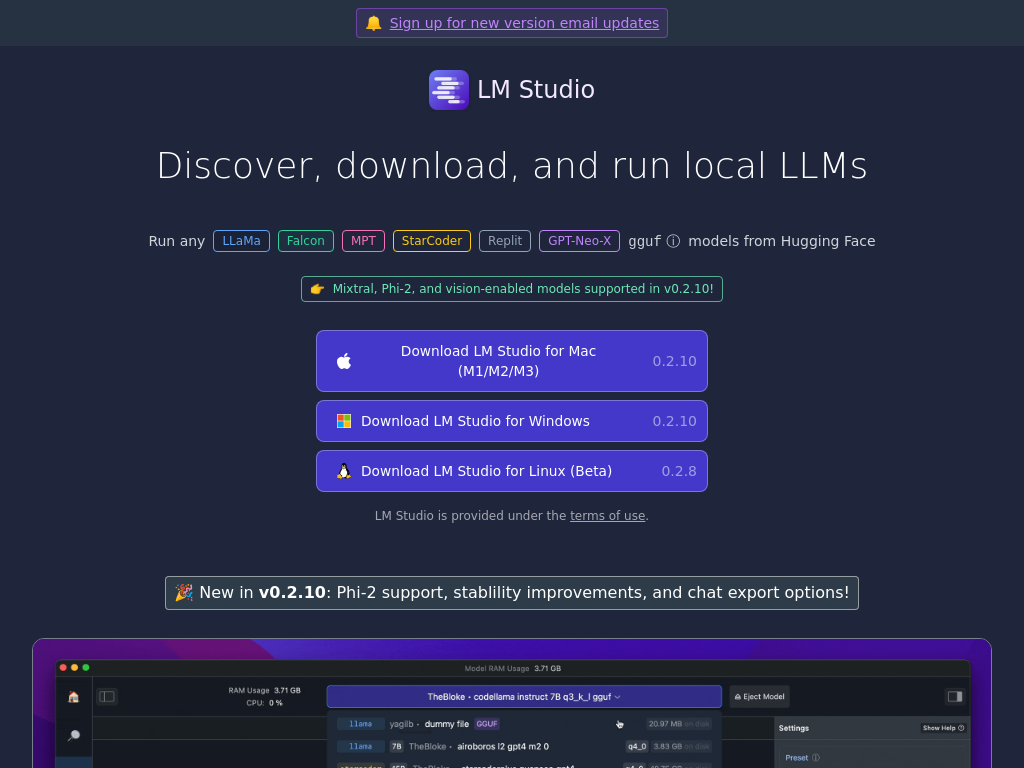Click the Settings panel heading in preview
The width and height of the screenshot is (1024, 768).
pyautogui.click(x=793, y=728)
